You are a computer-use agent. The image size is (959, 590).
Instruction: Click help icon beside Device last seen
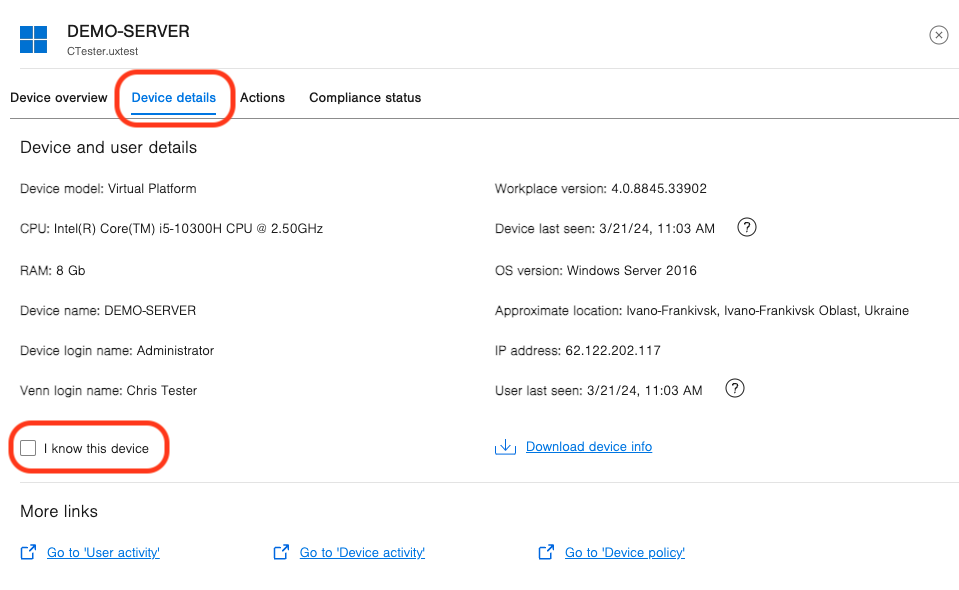click(x=746, y=228)
